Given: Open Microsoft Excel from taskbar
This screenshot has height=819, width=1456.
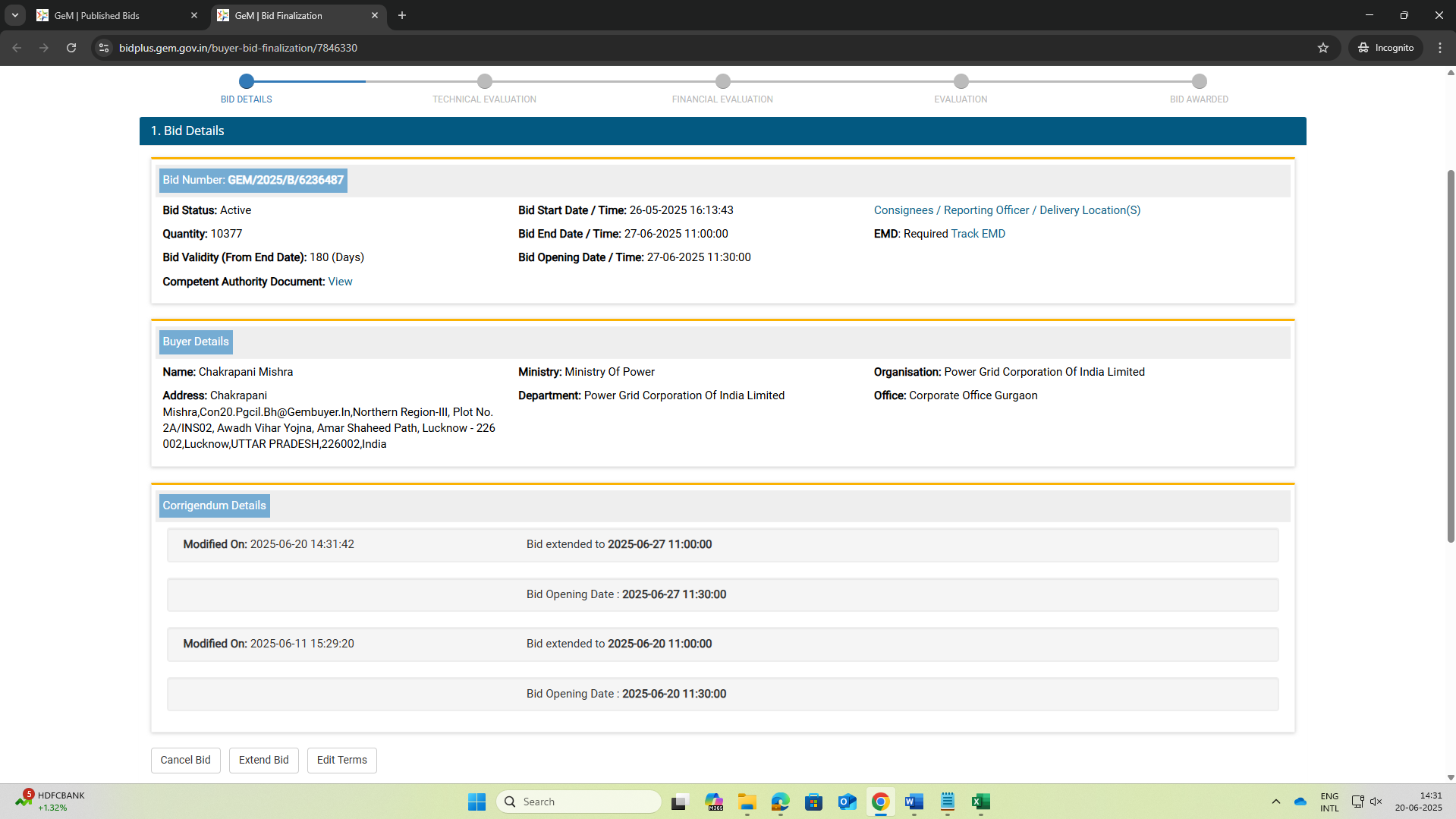Looking at the screenshot, I should [x=981, y=802].
